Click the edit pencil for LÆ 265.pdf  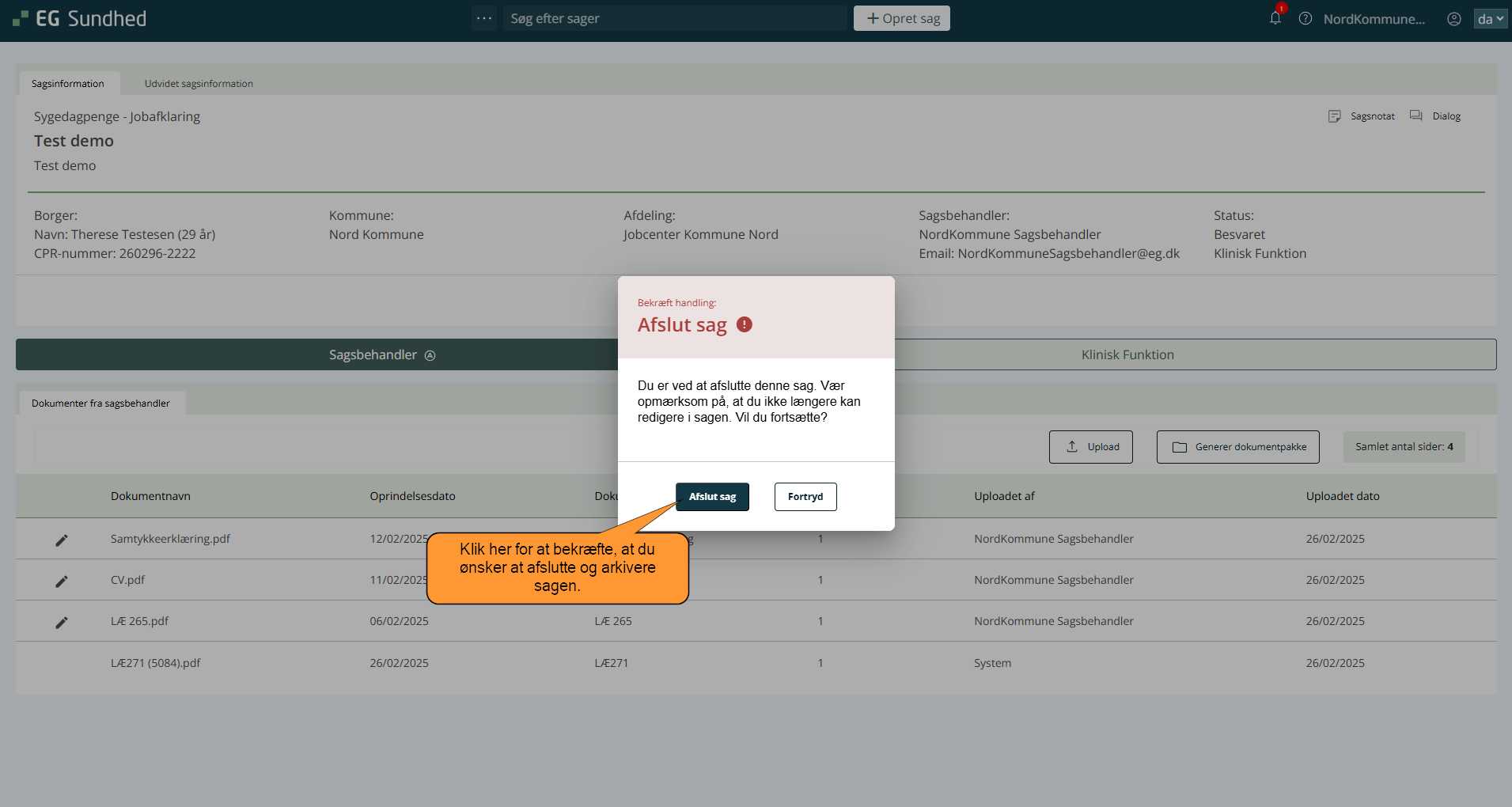click(62, 622)
